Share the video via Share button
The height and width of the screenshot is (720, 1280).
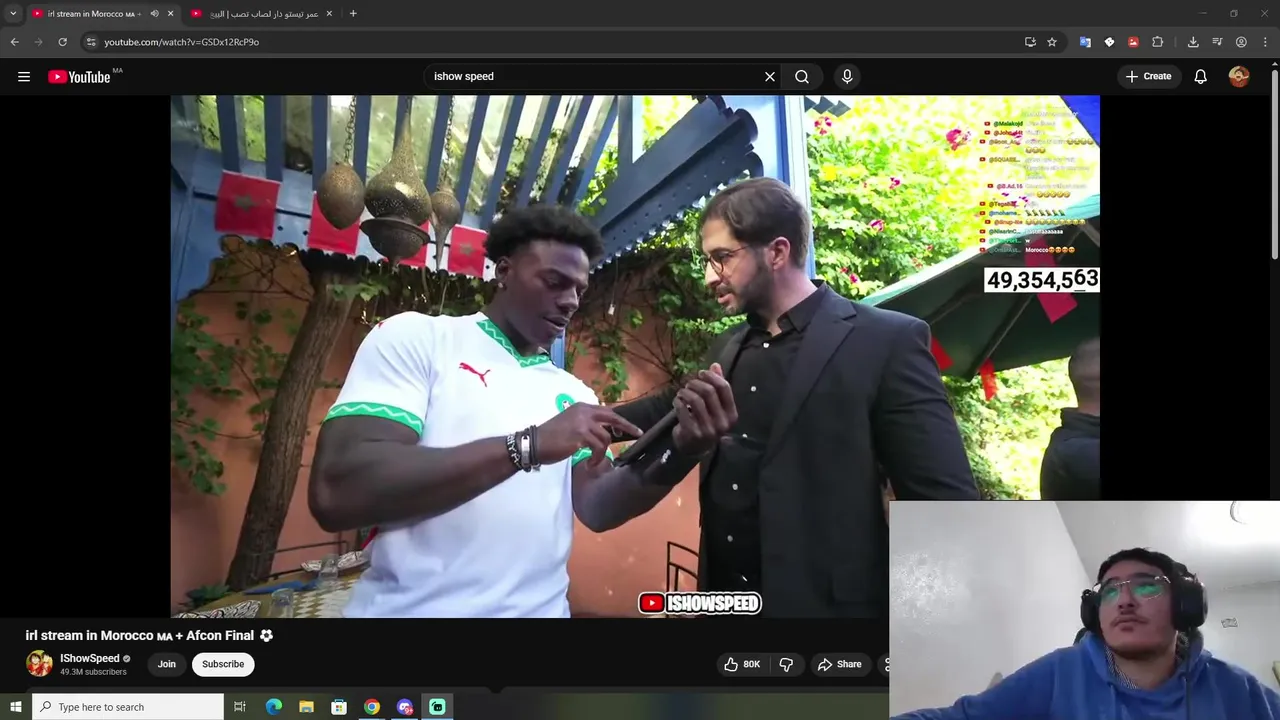coord(839,664)
